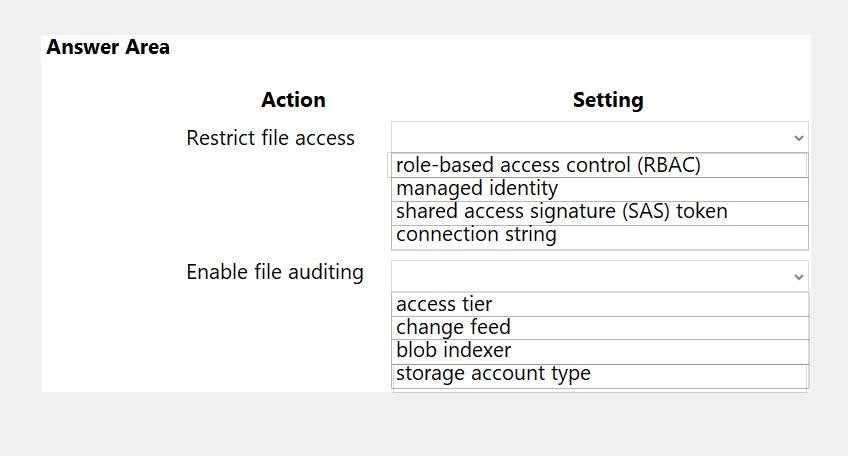This screenshot has height=456, width=848.
Task: Click the Answer Area heading
Action: [108, 47]
